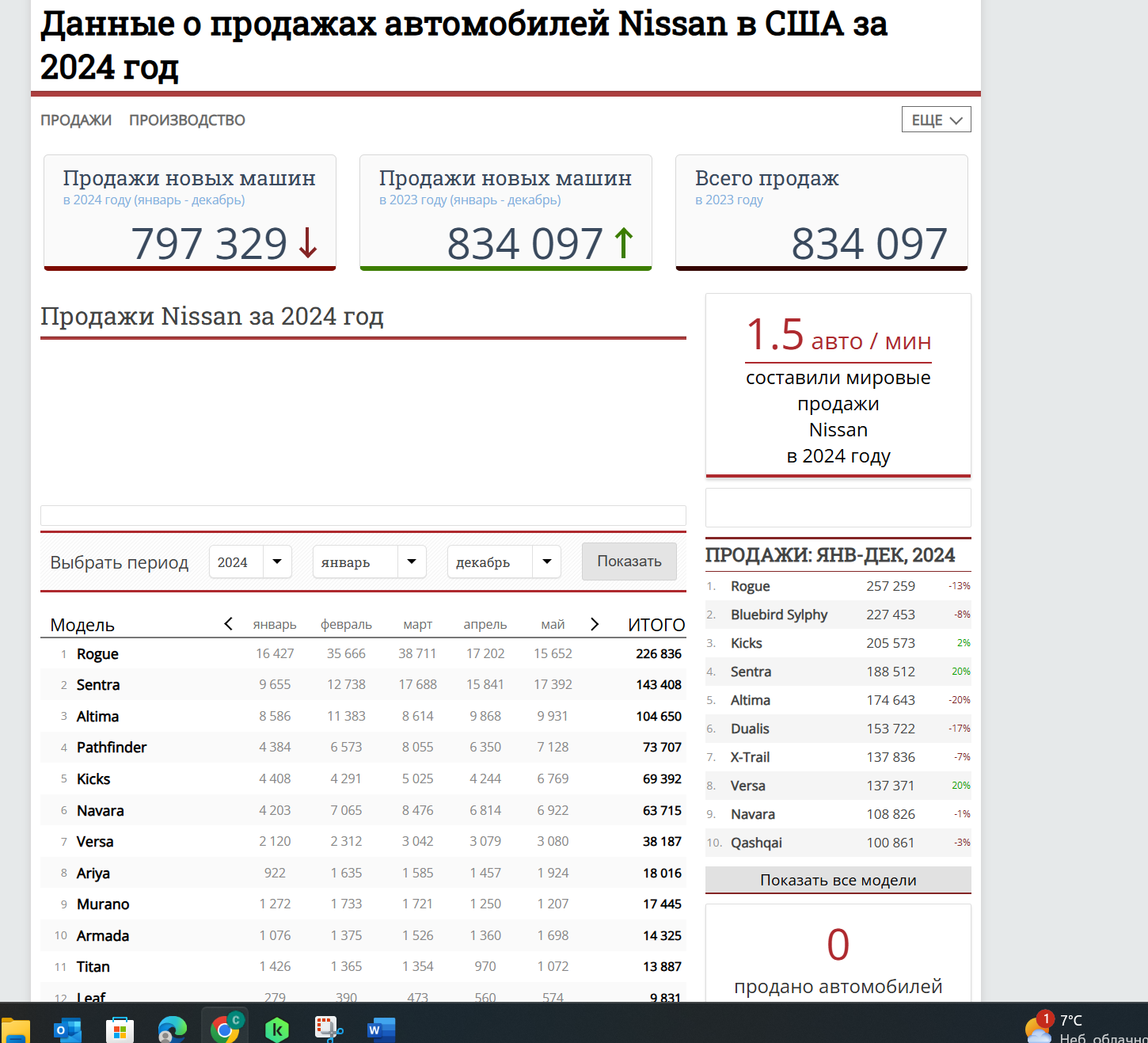The image size is (1148, 1043).
Task: Switch to the ПРОИЗВОДСТВО tab
Action: click(187, 120)
